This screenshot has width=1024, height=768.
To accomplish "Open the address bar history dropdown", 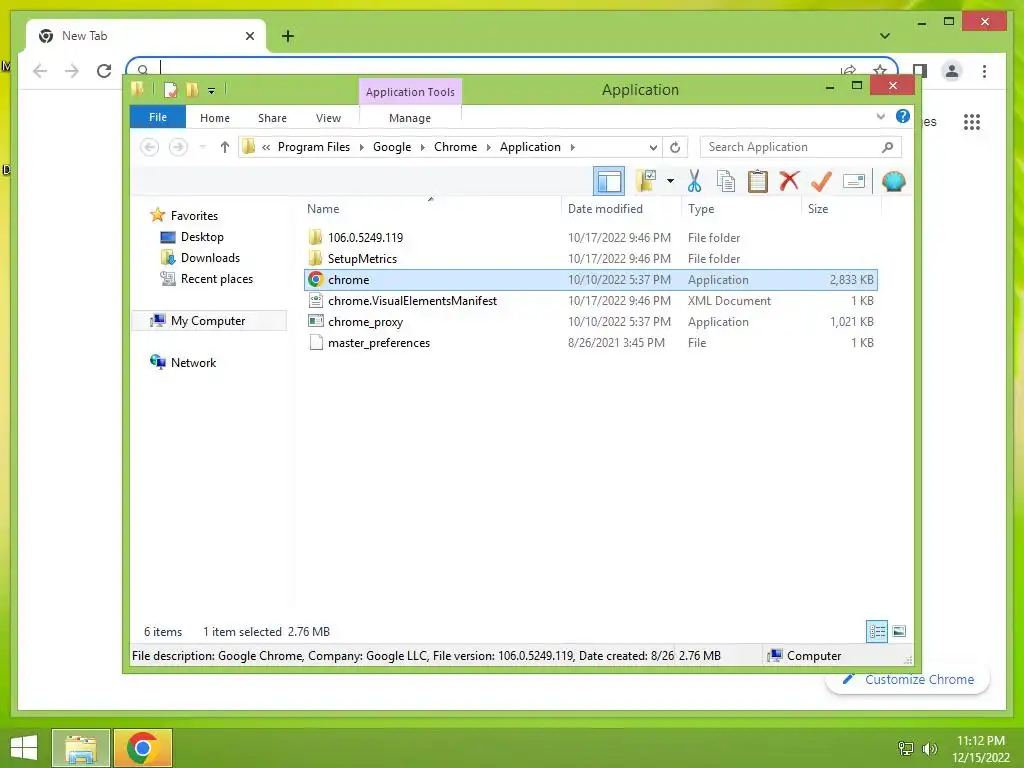I will (652, 148).
